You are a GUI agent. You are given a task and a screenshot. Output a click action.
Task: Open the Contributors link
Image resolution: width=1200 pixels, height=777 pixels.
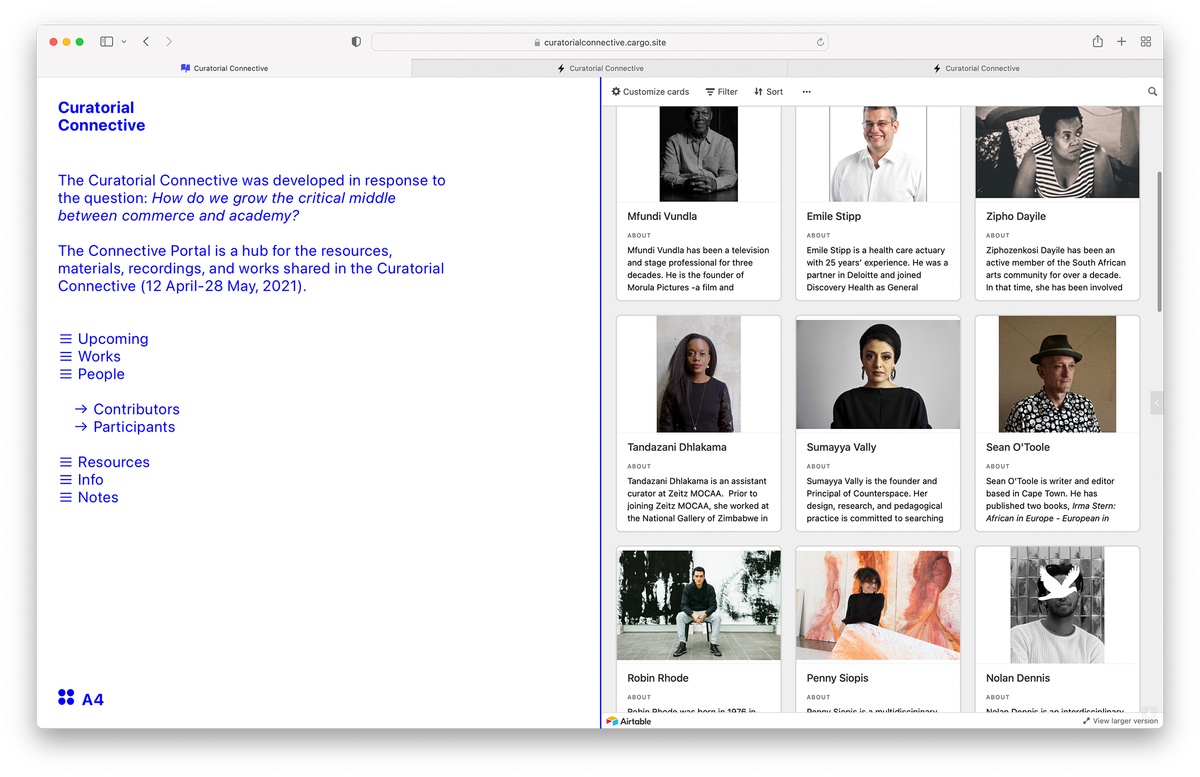(136, 409)
